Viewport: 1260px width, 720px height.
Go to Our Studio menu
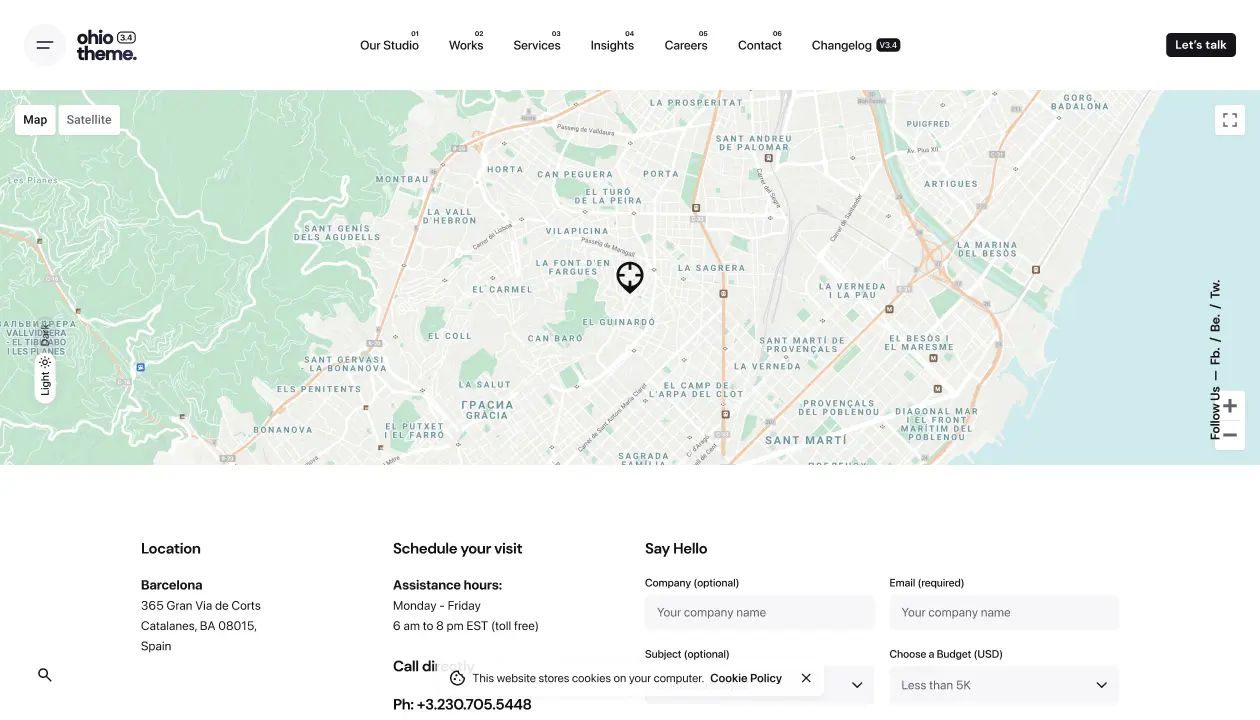389,45
